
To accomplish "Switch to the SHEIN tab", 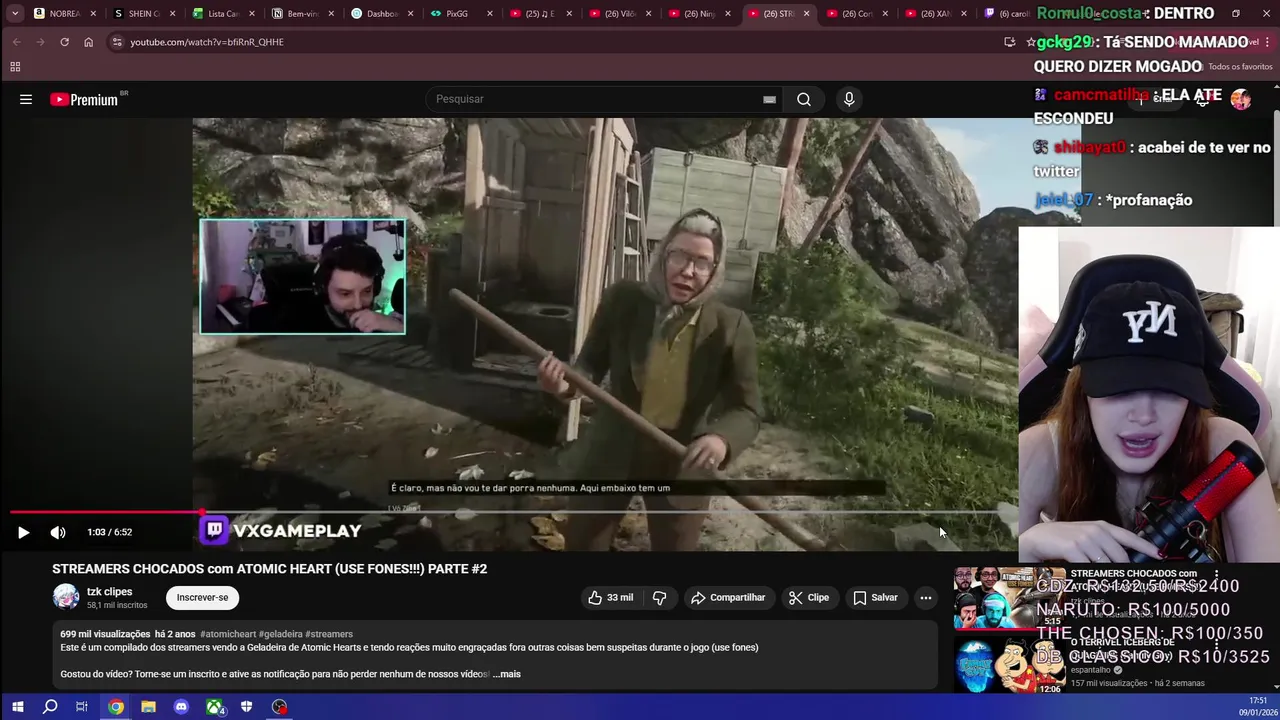I will tap(144, 14).
